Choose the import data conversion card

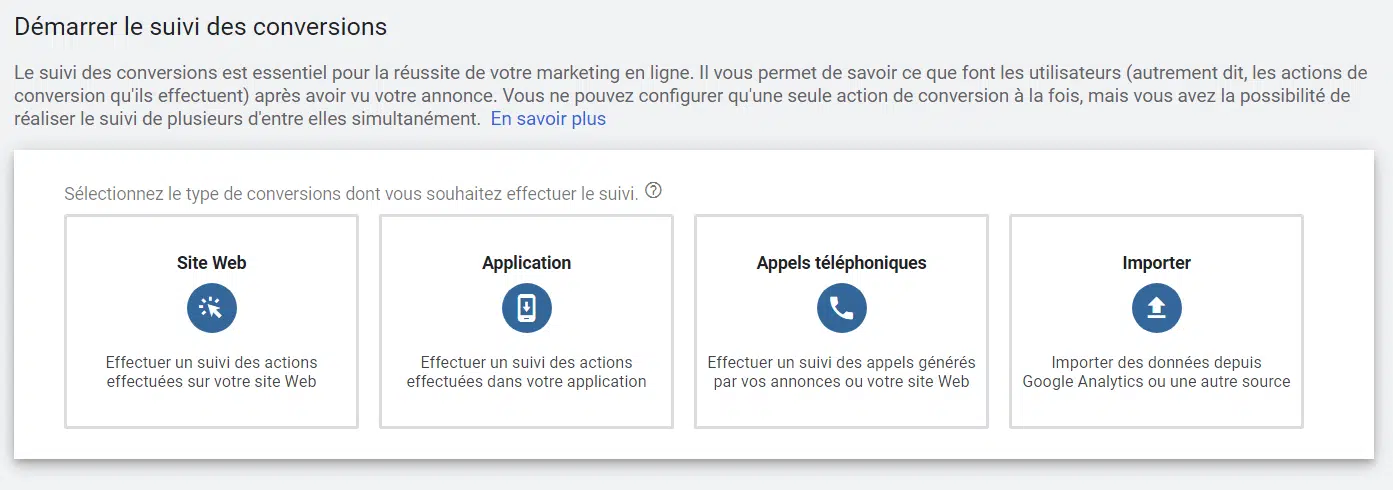coord(1157,322)
